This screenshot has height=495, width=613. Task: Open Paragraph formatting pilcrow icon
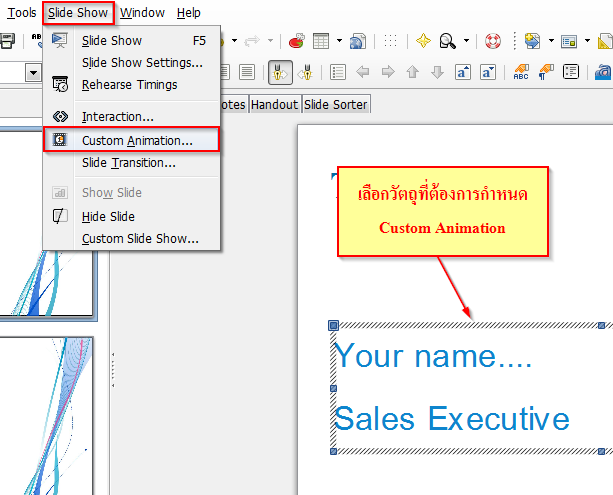[x=546, y=72]
